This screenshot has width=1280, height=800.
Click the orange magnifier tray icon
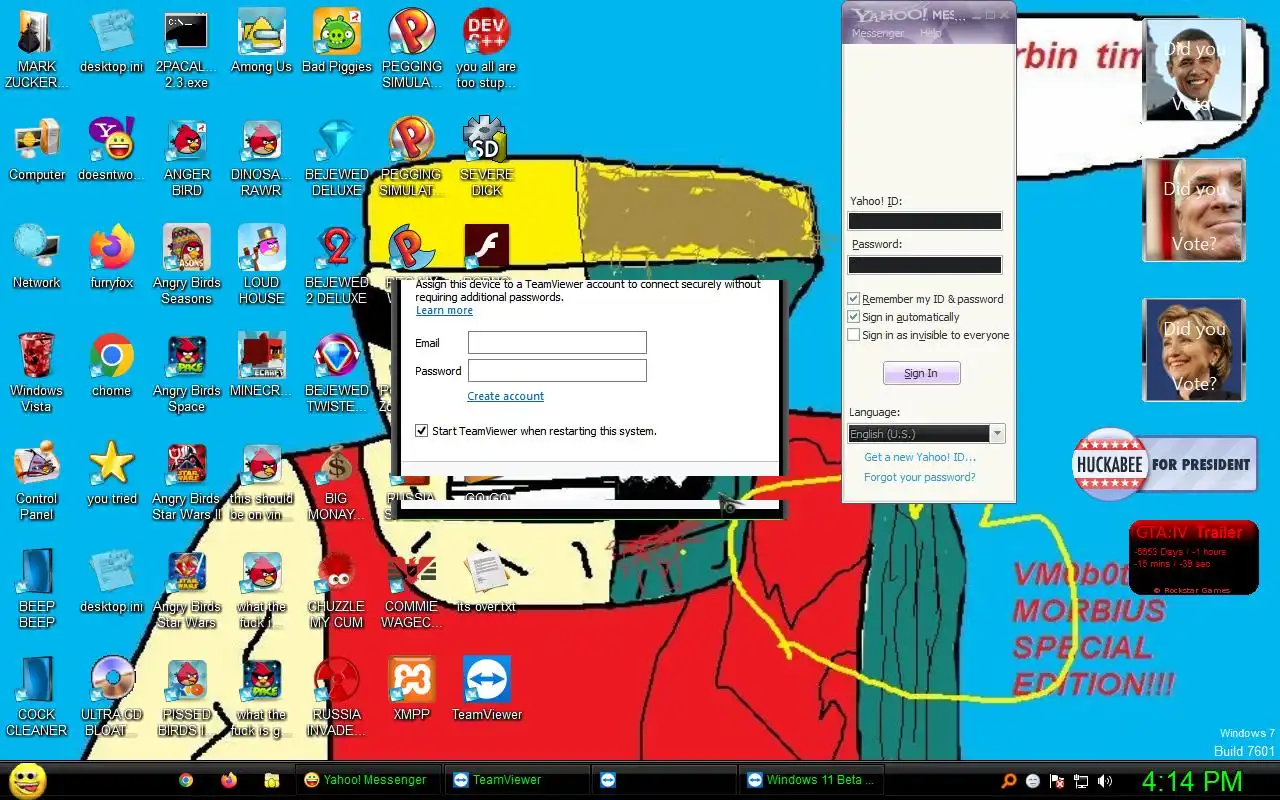coord(1009,781)
